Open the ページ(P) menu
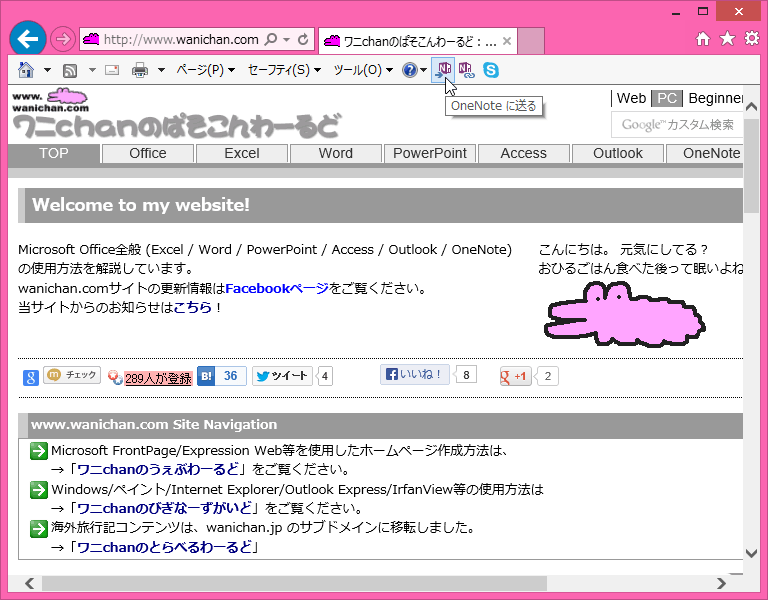 [206, 70]
